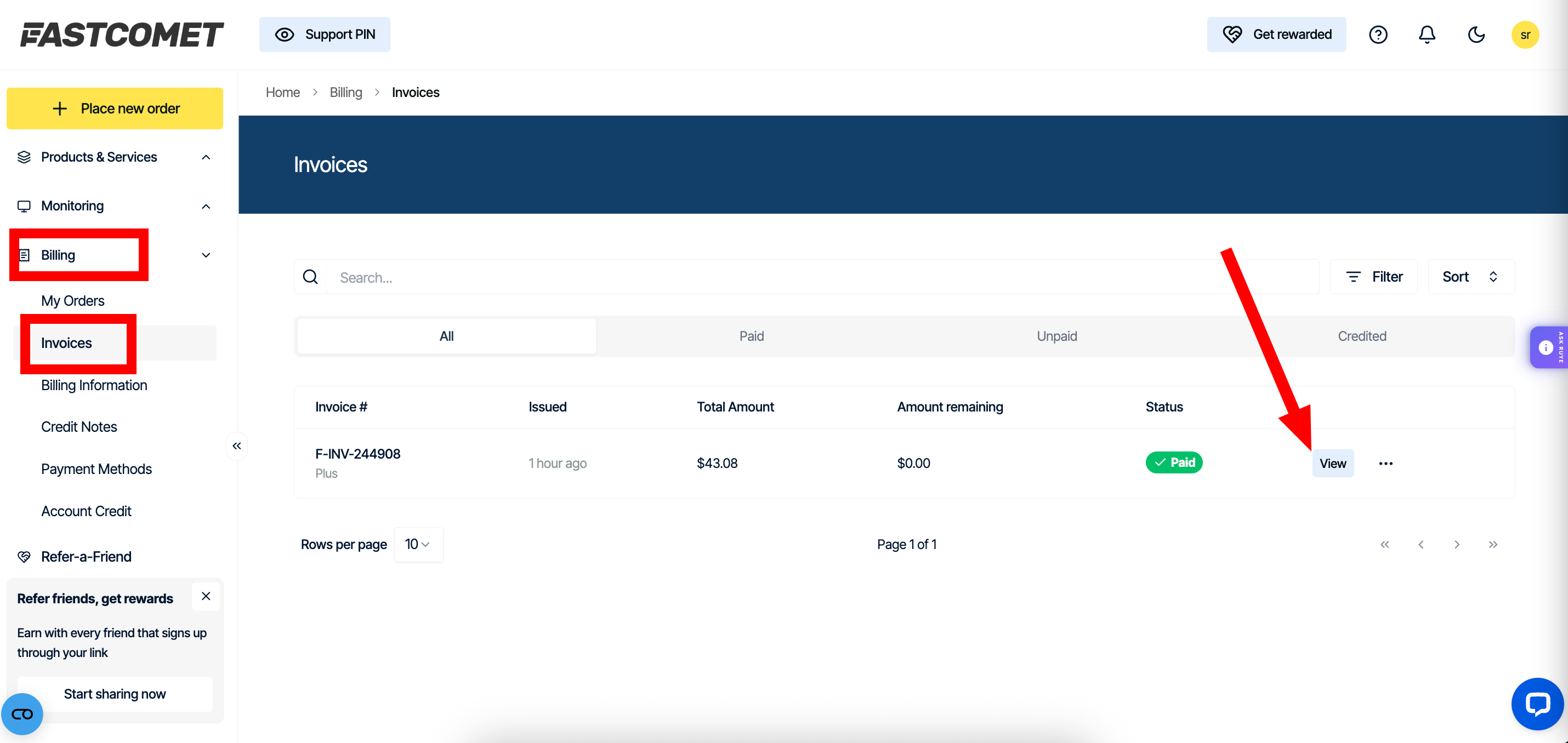The width and height of the screenshot is (1568, 743).
Task: Click Place new order button
Action: point(115,108)
